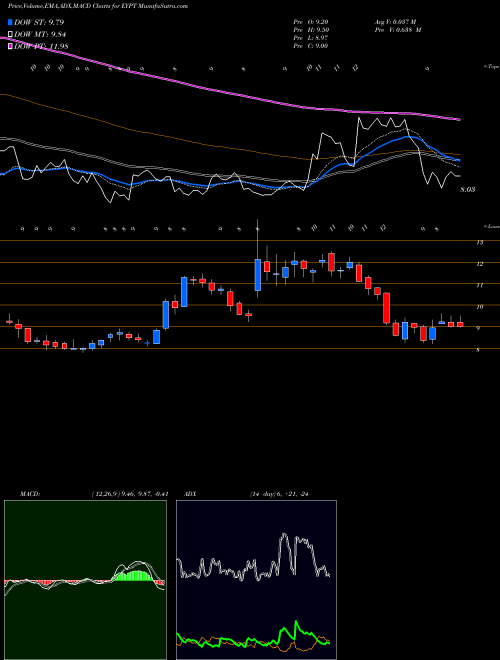This screenshot has height=660, width=500.
Task: Click the 'Pre O: 9.20' value
Action: tap(311, 22)
